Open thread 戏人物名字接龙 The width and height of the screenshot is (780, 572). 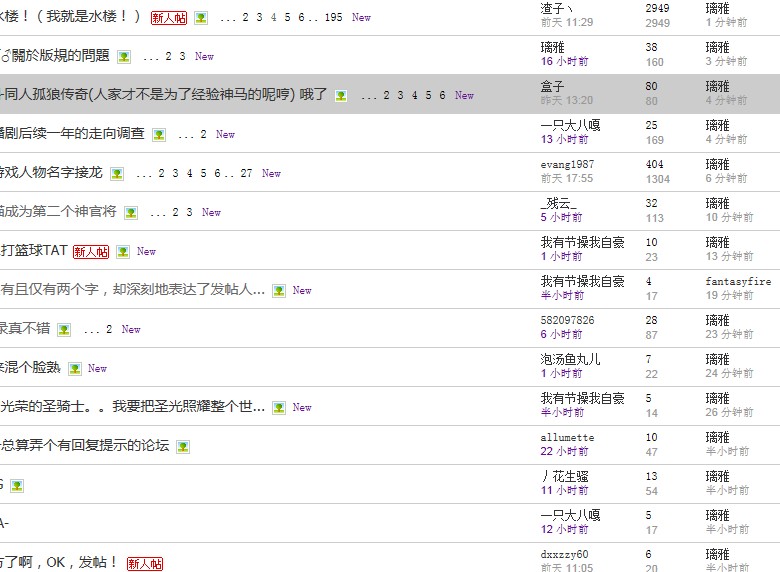(51, 172)
